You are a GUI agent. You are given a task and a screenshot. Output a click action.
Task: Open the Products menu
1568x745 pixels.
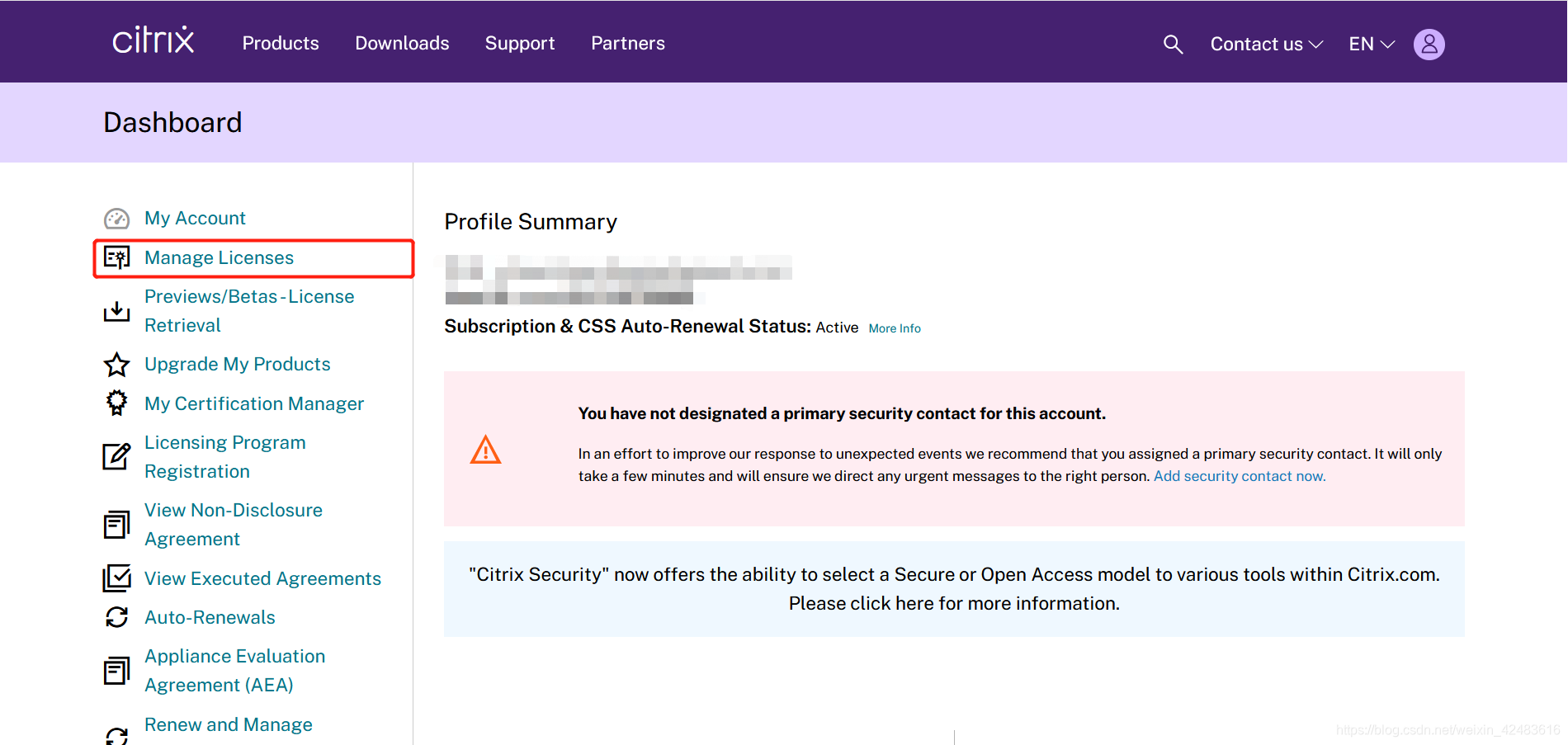click(x=281, y=44)
